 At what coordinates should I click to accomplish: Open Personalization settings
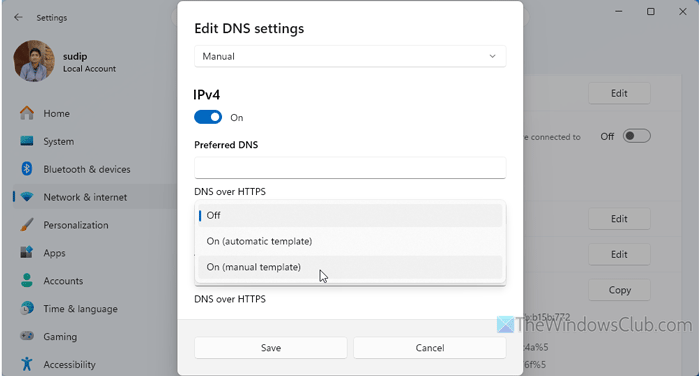pyautogui.click(x=75, y=225)
